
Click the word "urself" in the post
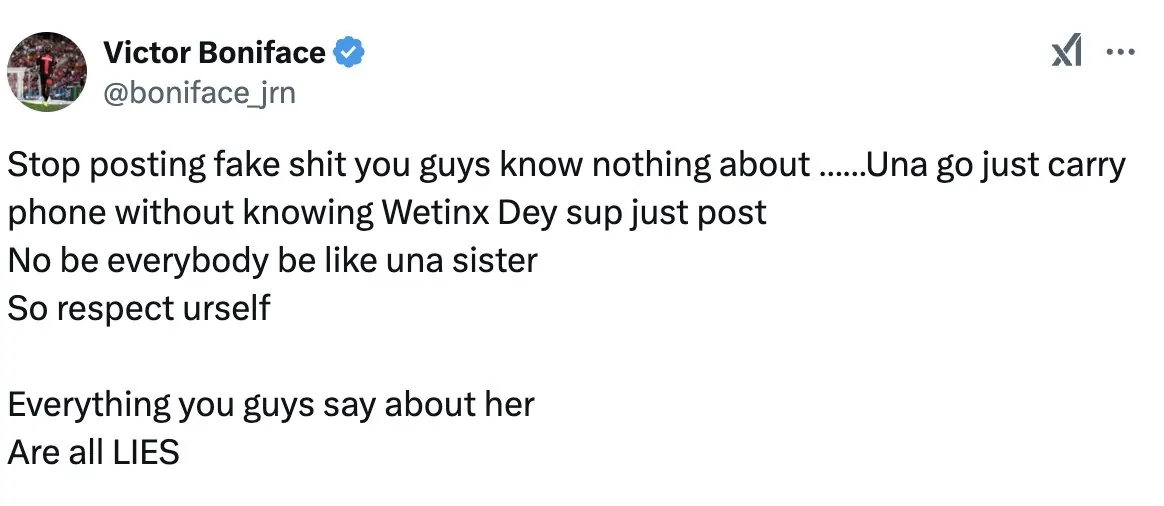[x=225, y=308]
